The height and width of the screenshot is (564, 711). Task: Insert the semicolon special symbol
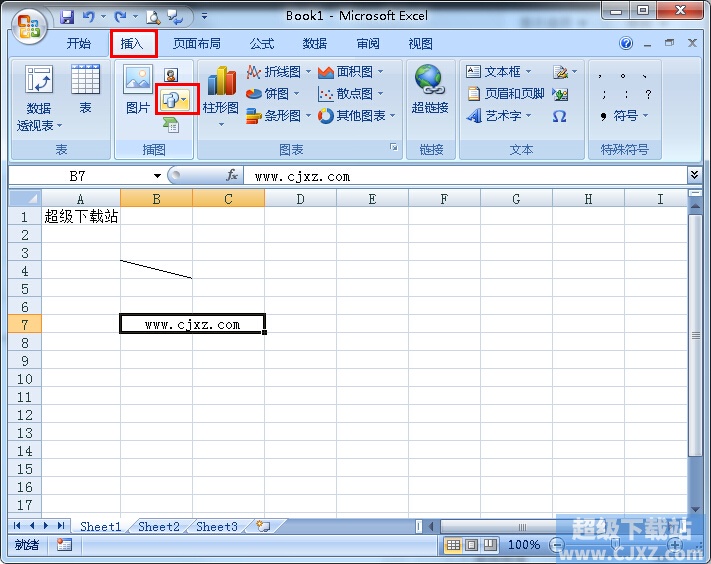[x=604, y=94]
